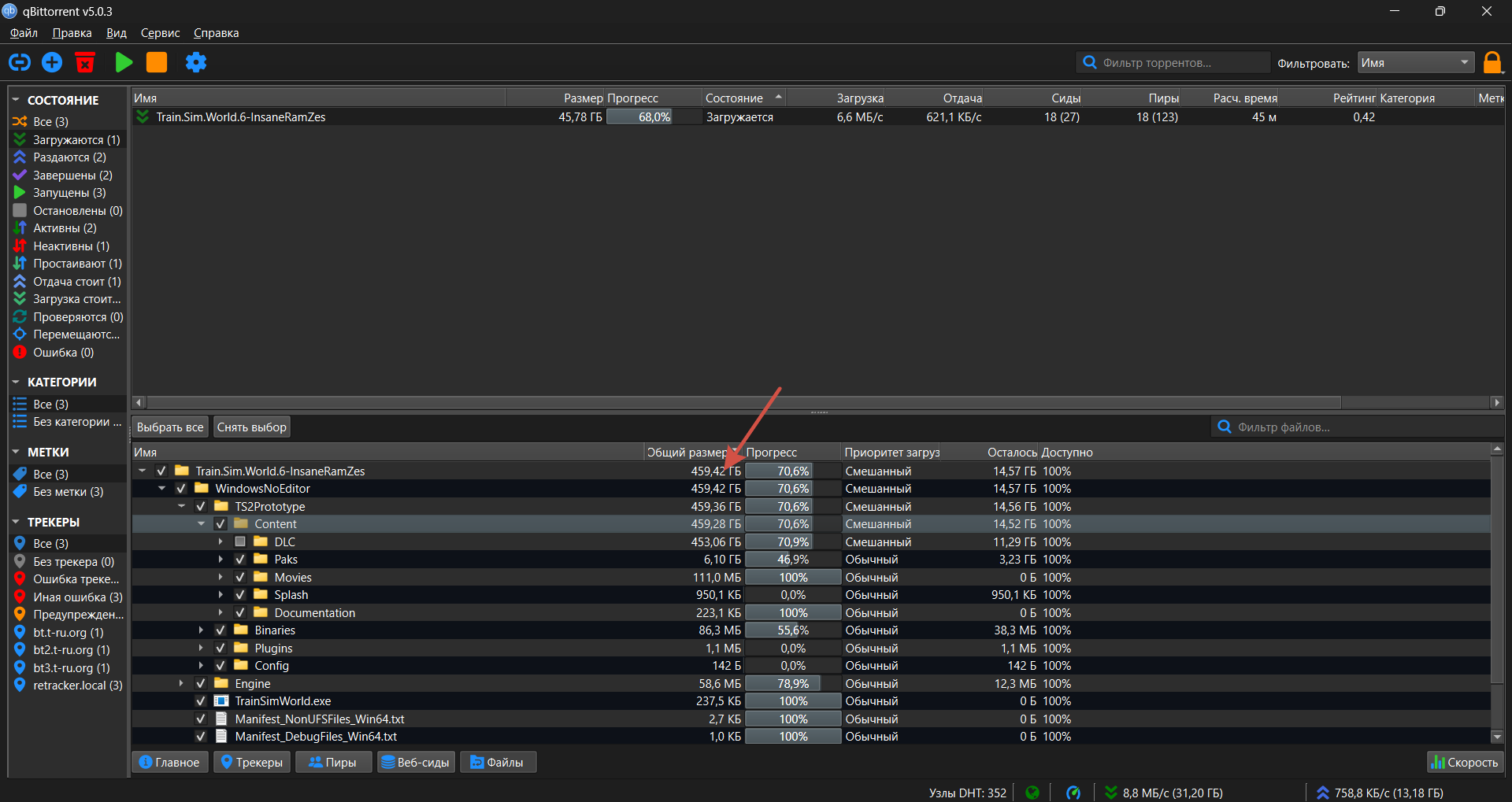The height and width of the screenshot is (802, 1512).
Task: Click the alternative speed limits status icon
Action: point(1073,793)
